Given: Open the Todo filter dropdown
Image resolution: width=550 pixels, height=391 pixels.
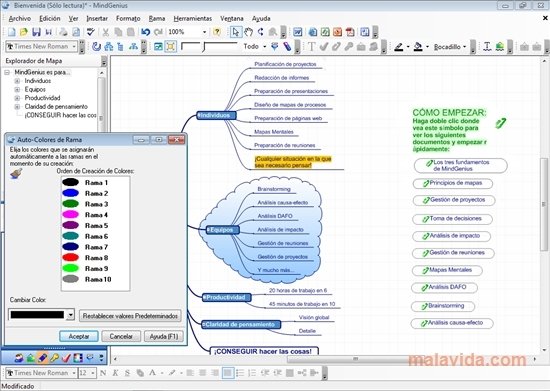Looking at the screenshot, I should point(264,46).
